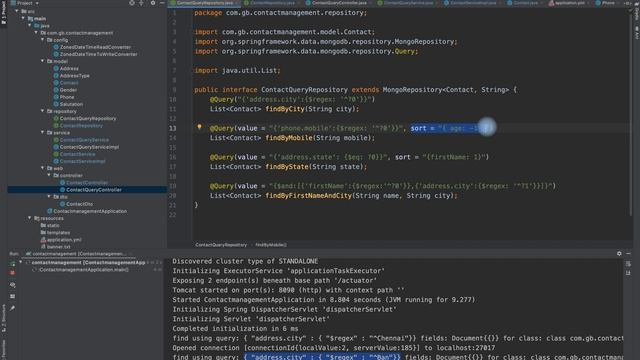Image resolution: width=640 pixels, height=360 pixels.
Task: Open Run panel settings gear
Action: pyautogui.click(x=619, y=253)
